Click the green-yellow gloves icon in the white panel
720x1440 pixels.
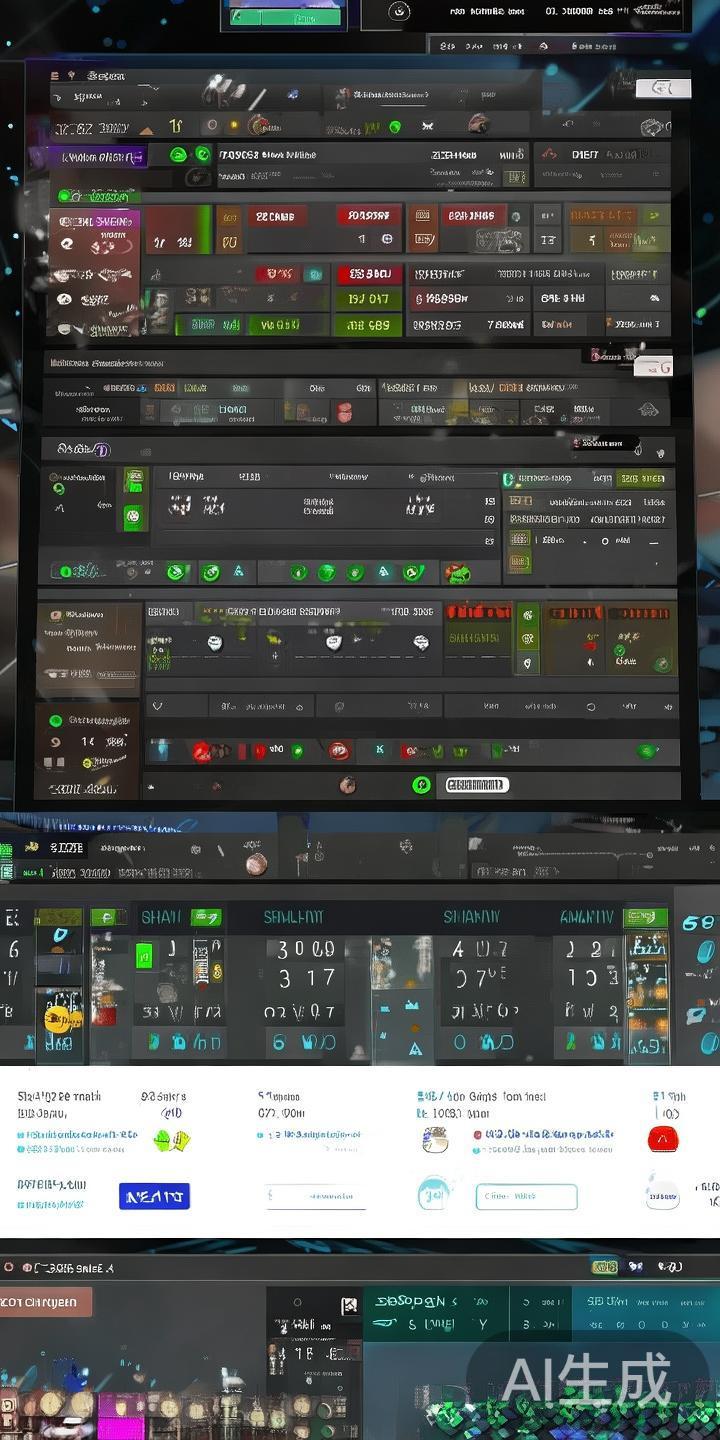(x=171, y=1140)
